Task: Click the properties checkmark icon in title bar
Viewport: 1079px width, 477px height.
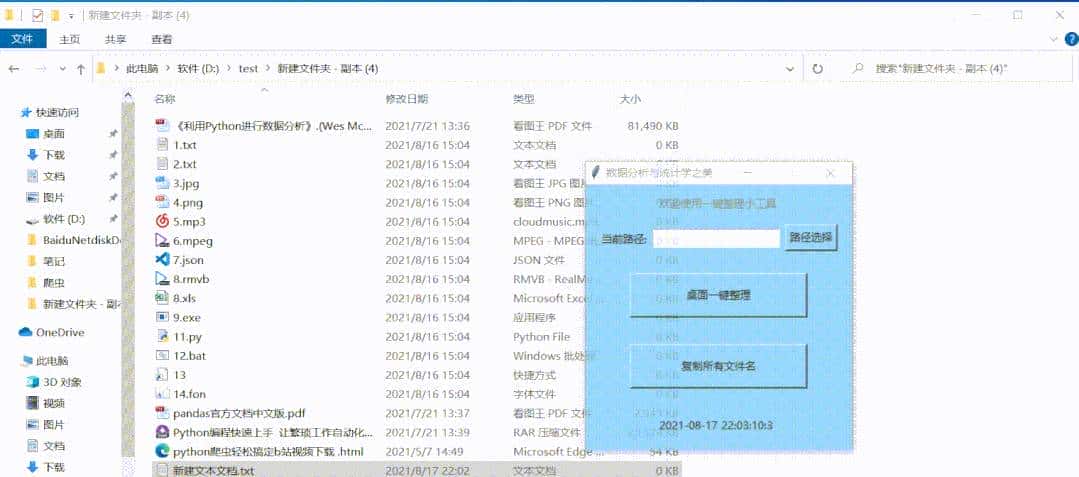Action: 37,15
